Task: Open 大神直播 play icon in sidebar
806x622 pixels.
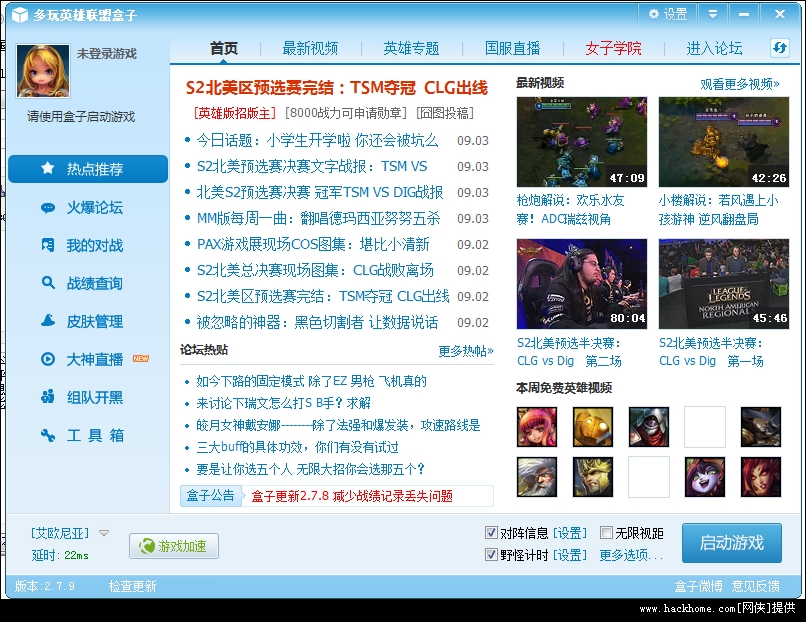Action: pyautogui.click(x=48, y=359)
